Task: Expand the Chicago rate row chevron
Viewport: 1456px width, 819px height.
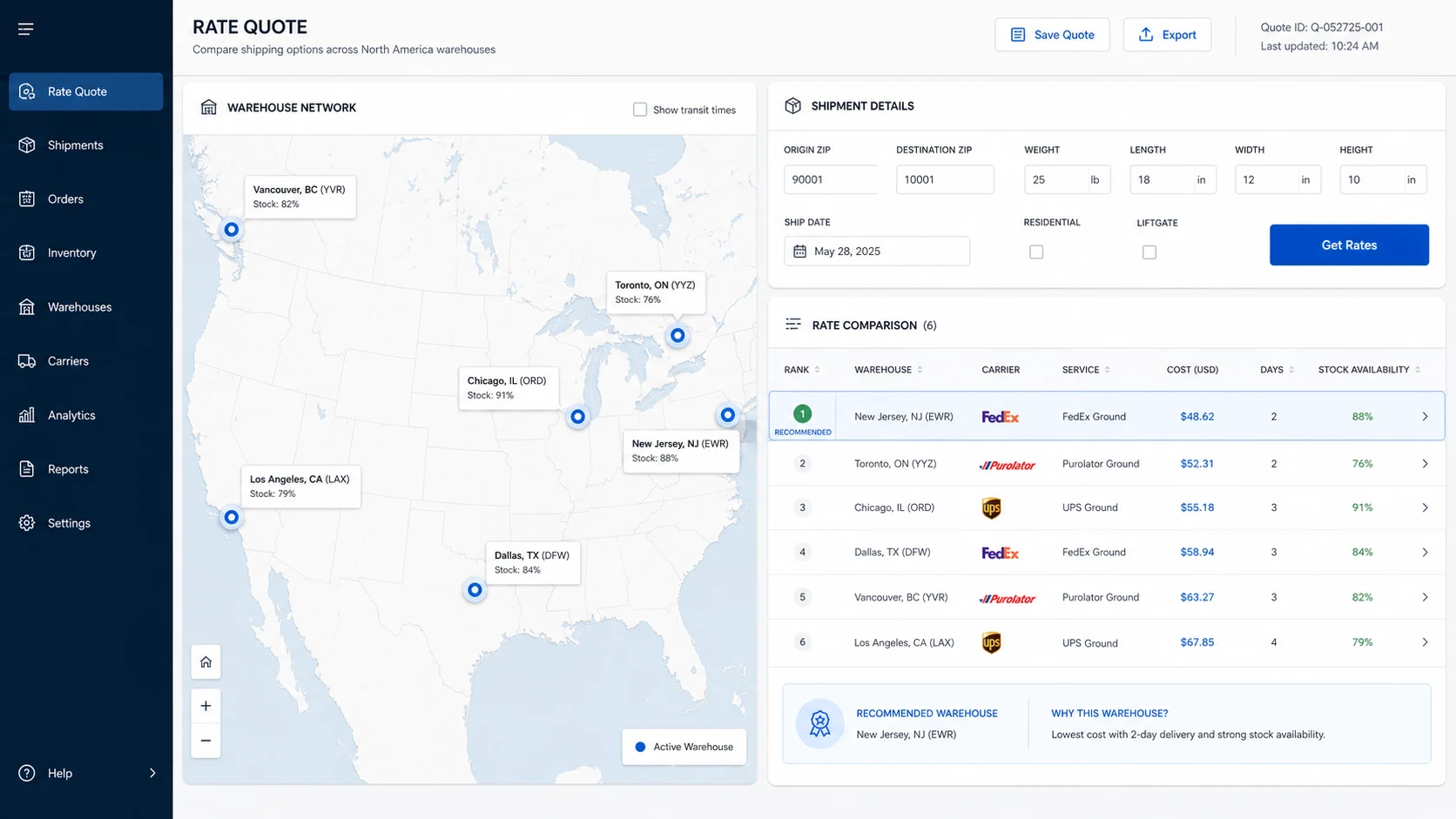Action: pos(1425,507)
